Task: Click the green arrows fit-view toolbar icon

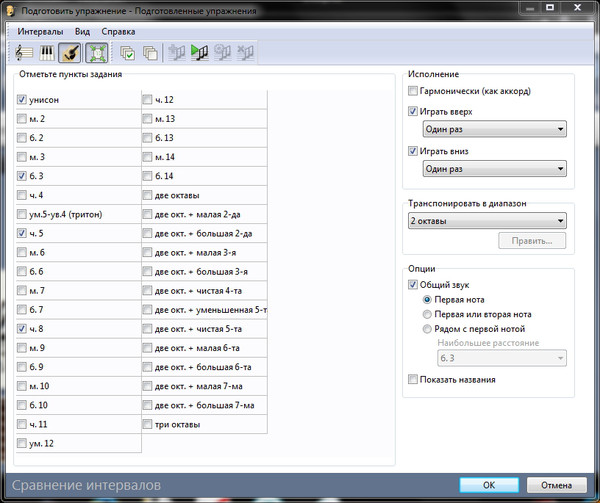Action: [97, 52]
